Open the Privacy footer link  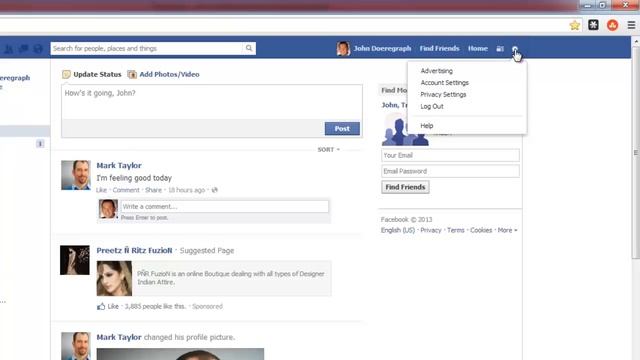[x=431, y=230]
